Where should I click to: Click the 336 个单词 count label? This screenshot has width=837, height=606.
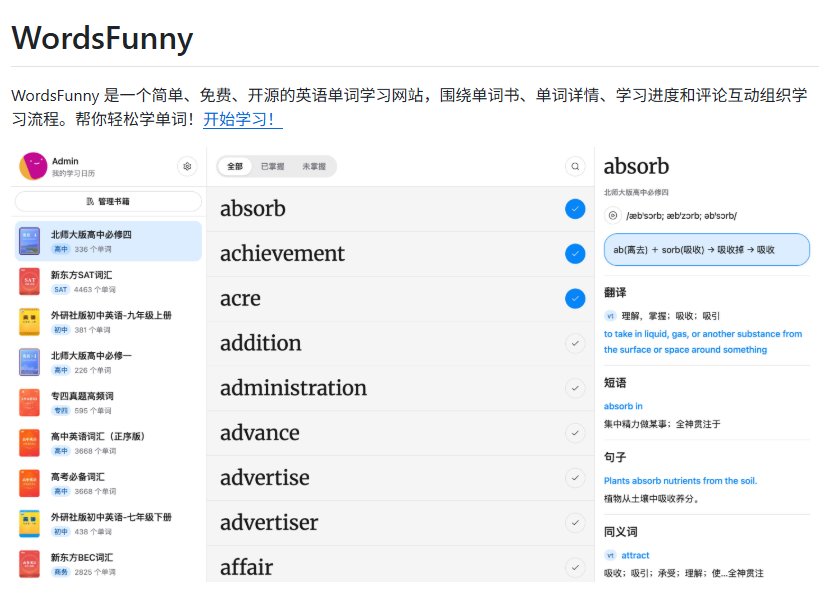tap(93, 249)
